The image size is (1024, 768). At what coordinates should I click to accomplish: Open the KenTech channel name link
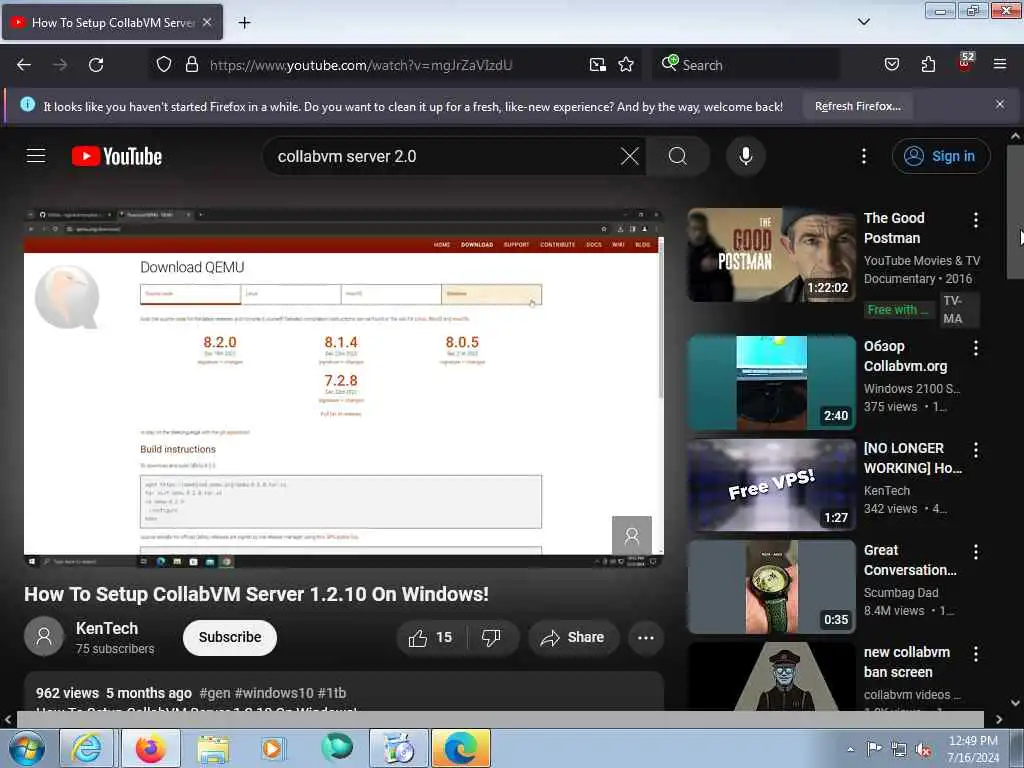click(x=107, y=628)
